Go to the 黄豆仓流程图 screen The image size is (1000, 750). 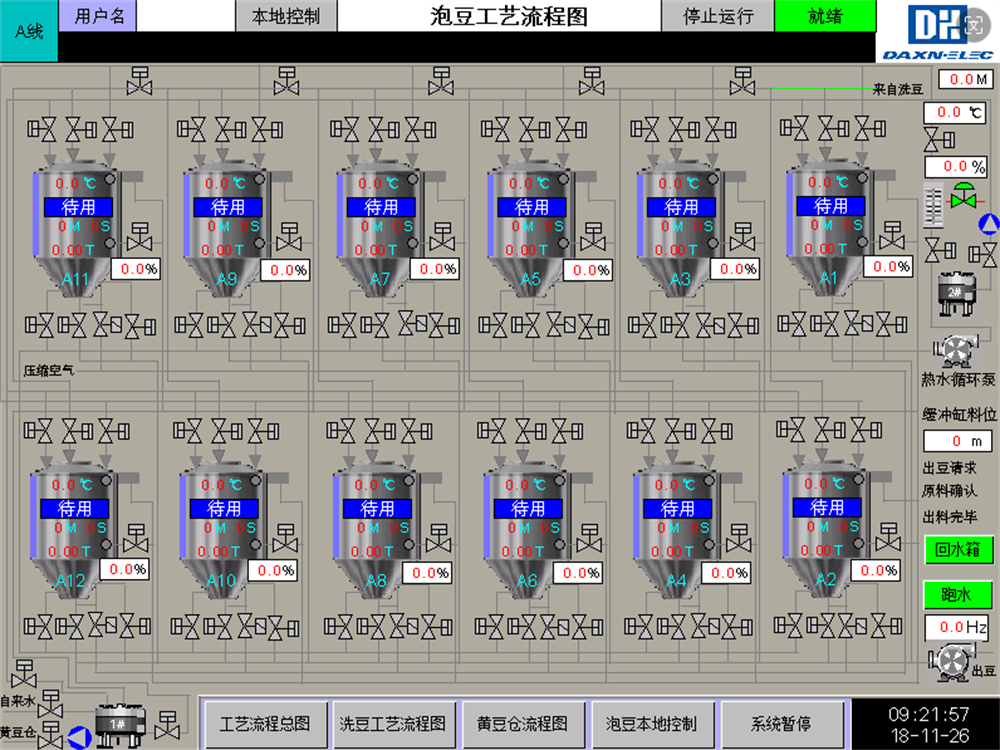[x=523, y=723]
